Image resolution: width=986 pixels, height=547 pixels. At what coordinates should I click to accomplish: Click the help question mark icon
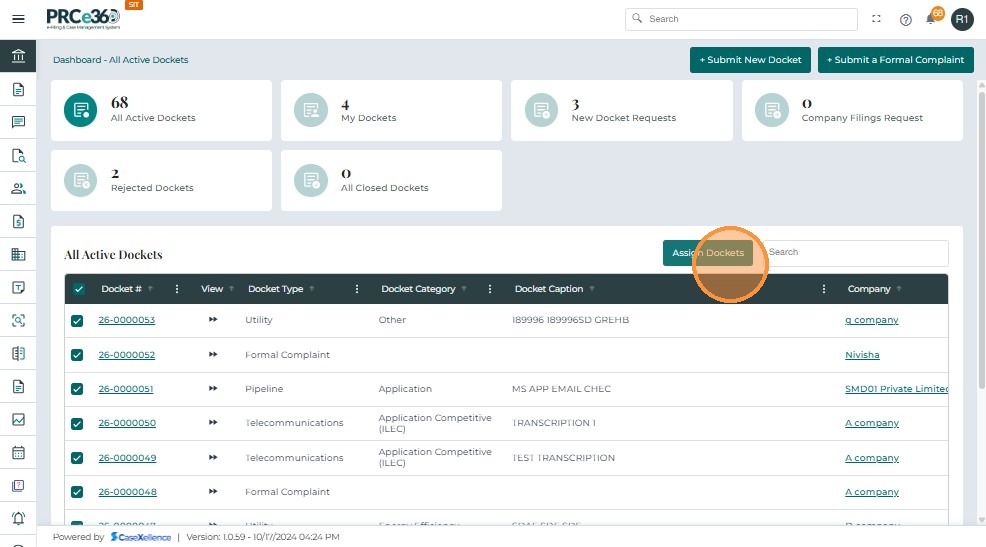905,19
